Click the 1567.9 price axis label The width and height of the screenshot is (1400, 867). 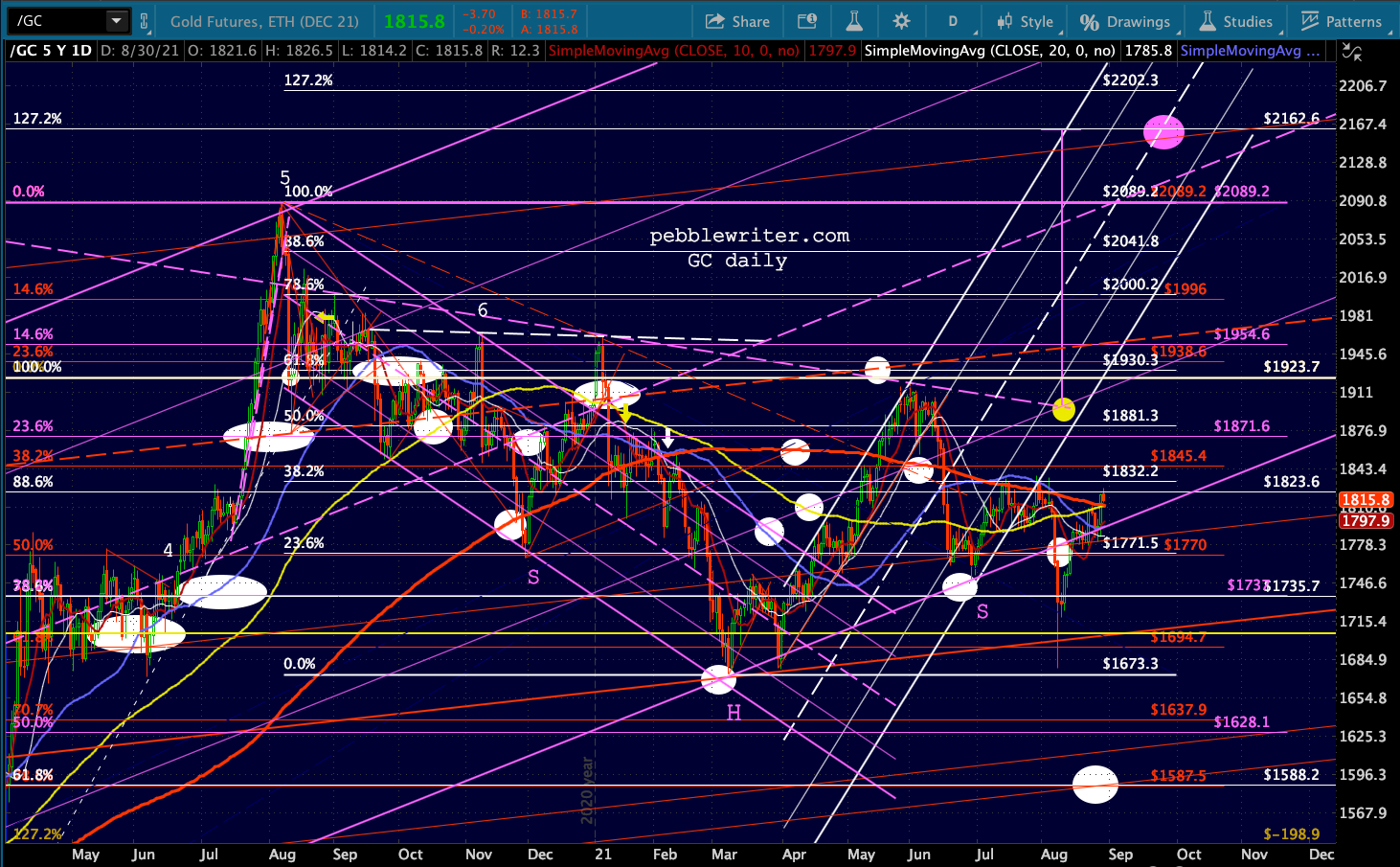click(x=1363, y=813)
